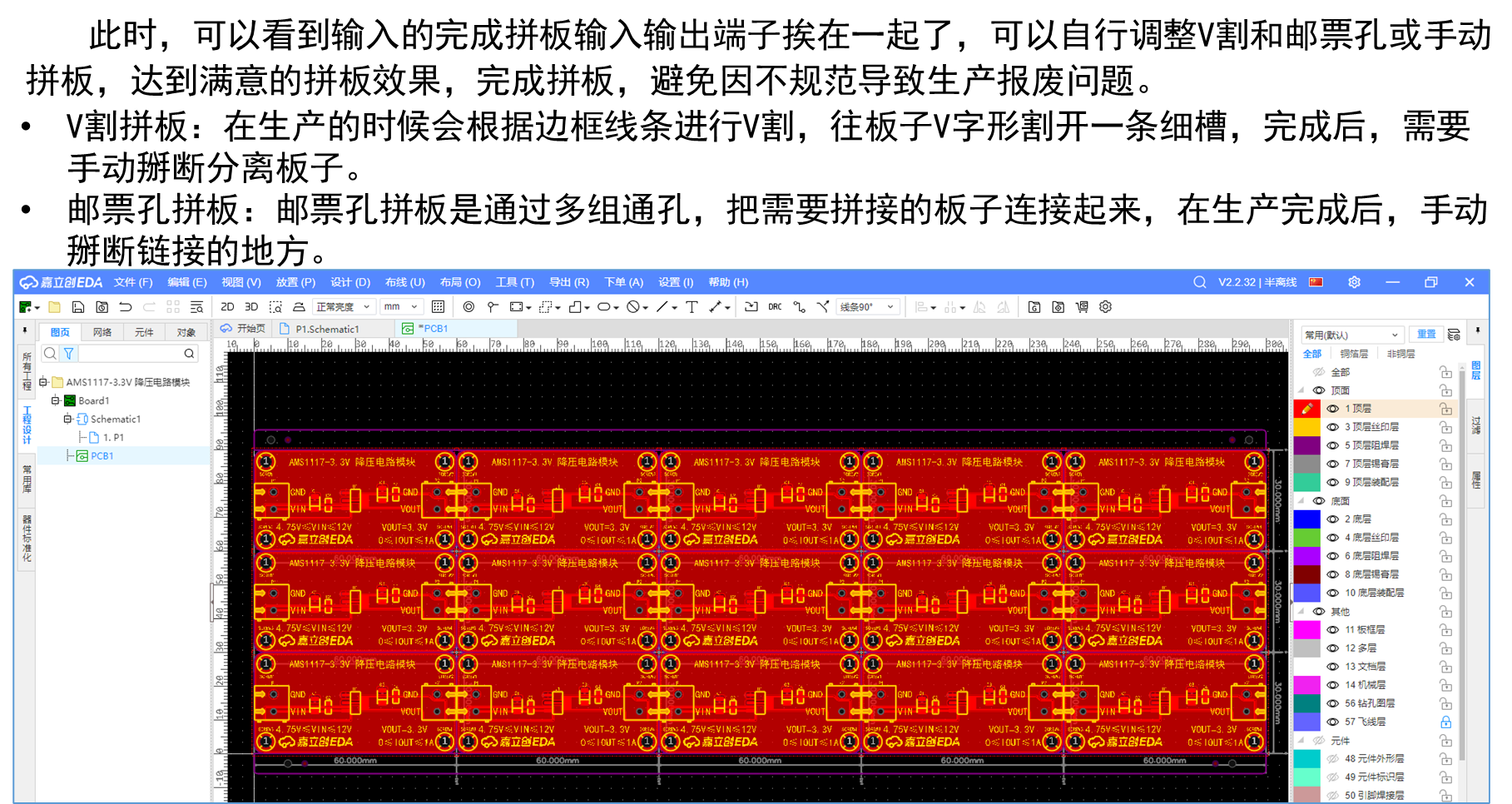Hide the 5 顶层阻焊层 layer
The image size is (1512, 804).
pos(1333,445)
